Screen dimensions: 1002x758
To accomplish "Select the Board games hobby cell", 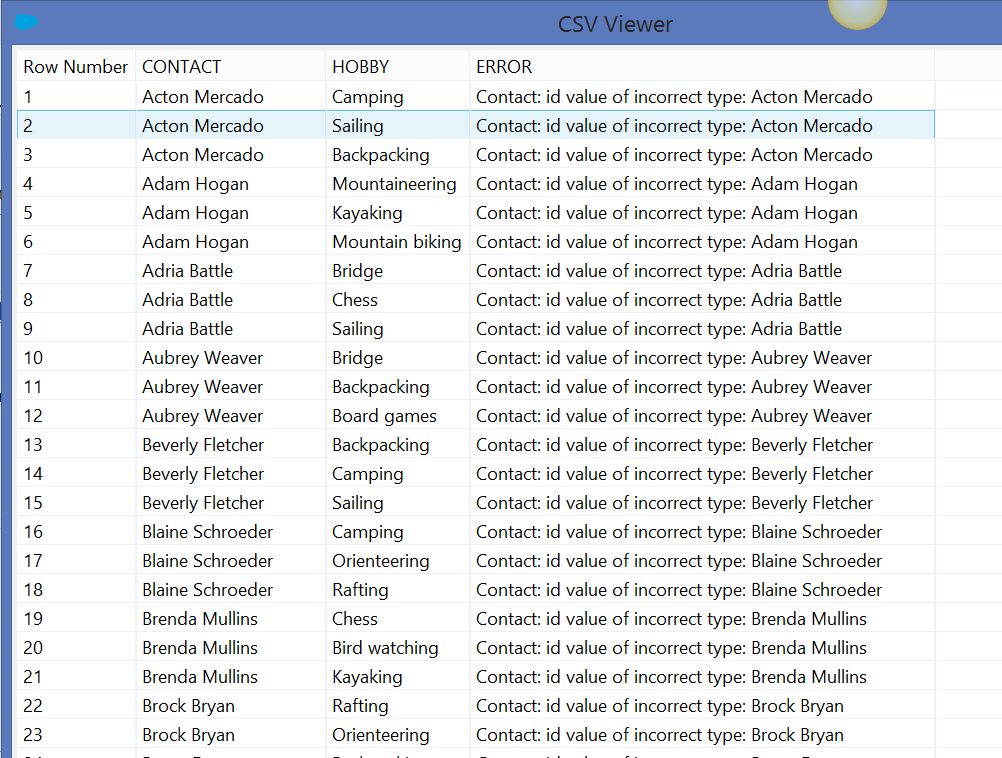I will 384,416.
